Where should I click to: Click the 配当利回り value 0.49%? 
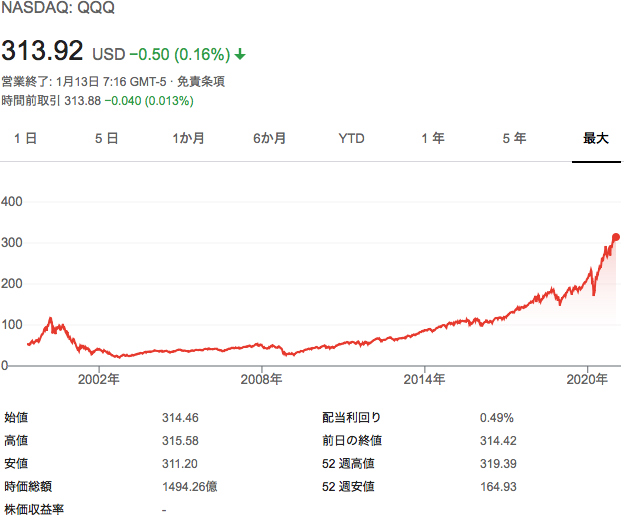[497, 418]
